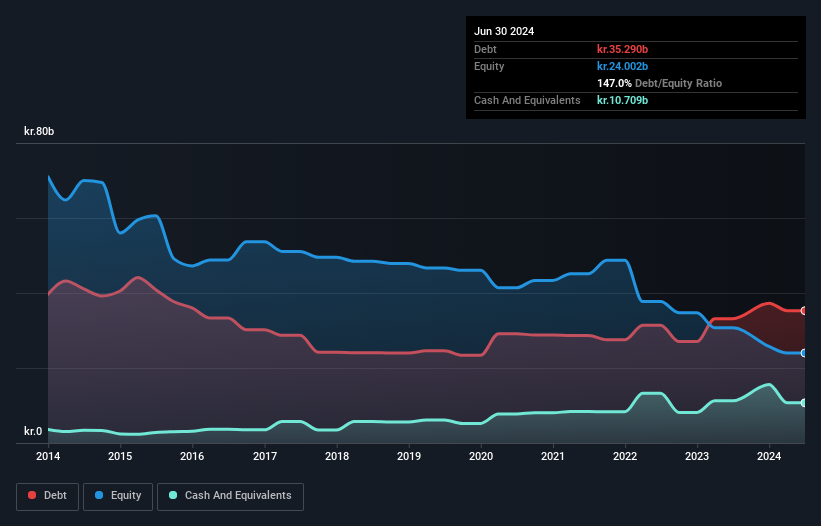
Task: Click the kr.0 y-axis label
Action: tap(33, 431)
